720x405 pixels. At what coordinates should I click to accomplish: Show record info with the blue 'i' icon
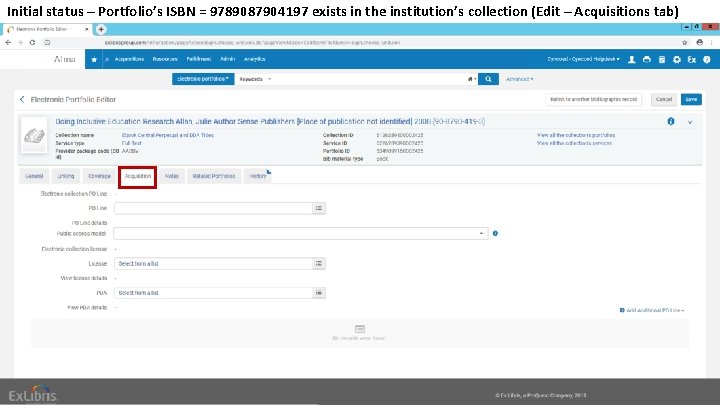670,121
